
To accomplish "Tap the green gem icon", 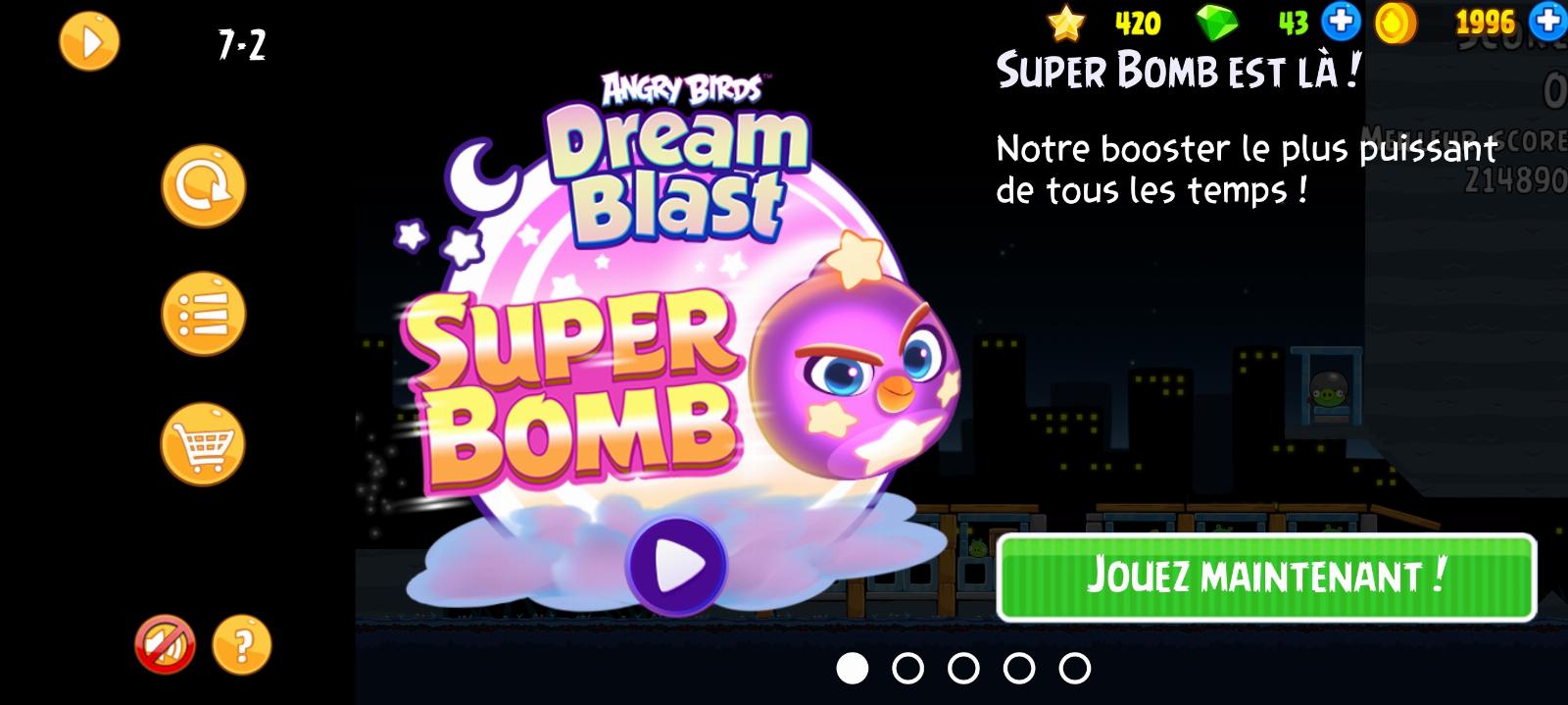I will click(1218, 23).
